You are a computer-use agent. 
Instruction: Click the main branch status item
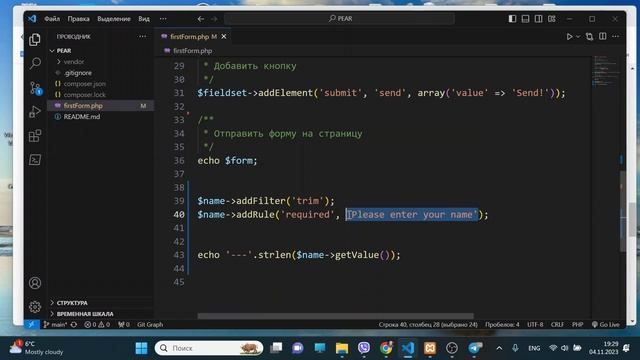(x=56, y=324)
